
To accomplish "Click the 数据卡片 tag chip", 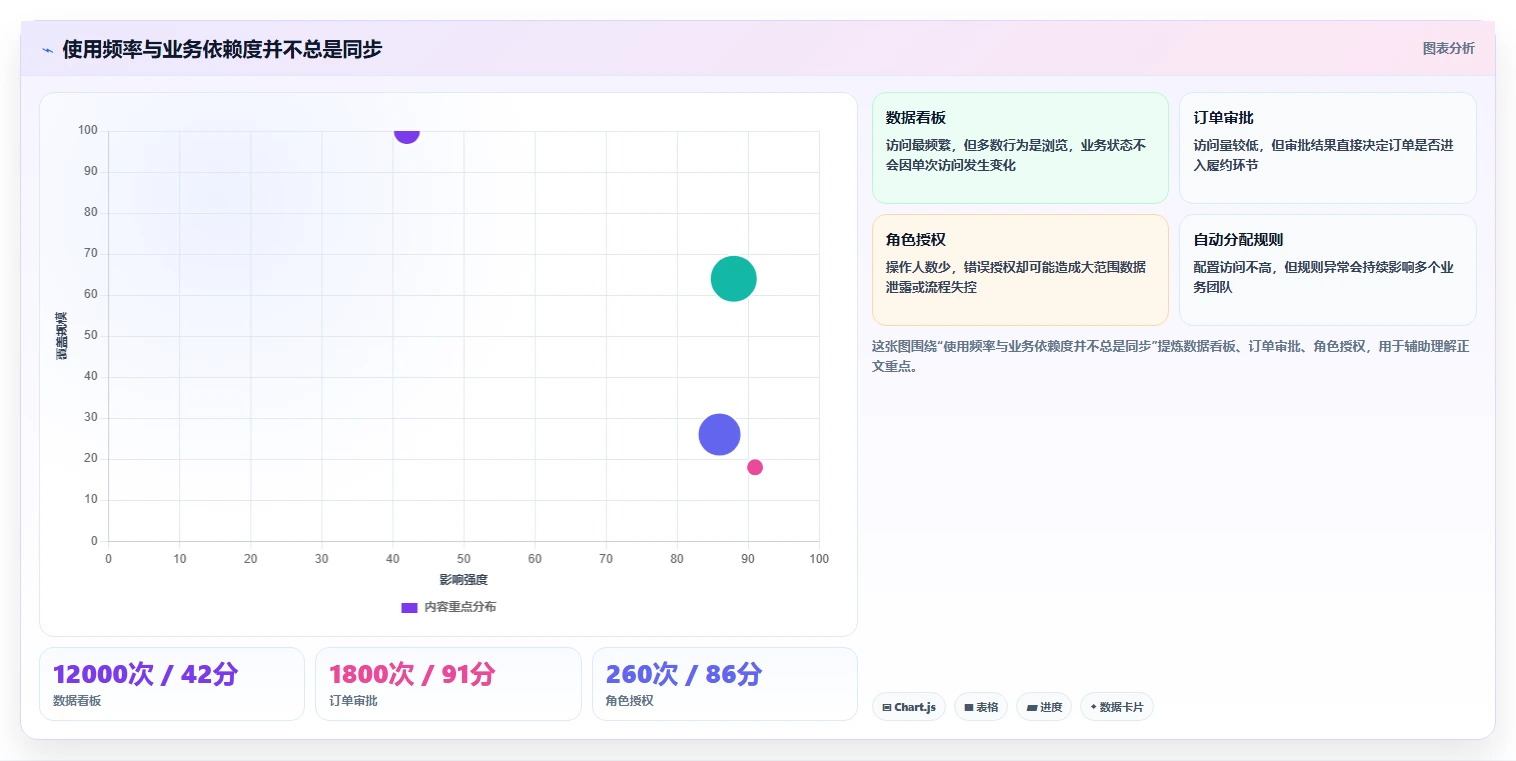I will pyautogui.click(x=1117, y=707).
